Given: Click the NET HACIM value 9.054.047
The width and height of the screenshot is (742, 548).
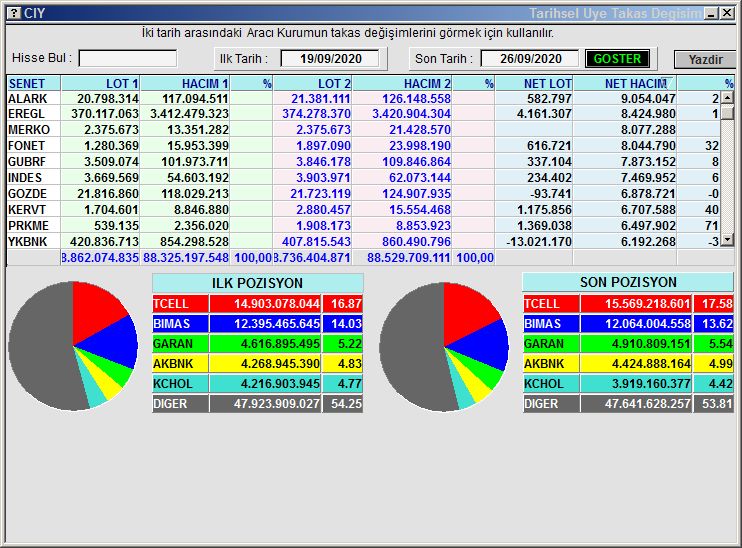Looking at the screenshot, I should (x=648, y=98).
